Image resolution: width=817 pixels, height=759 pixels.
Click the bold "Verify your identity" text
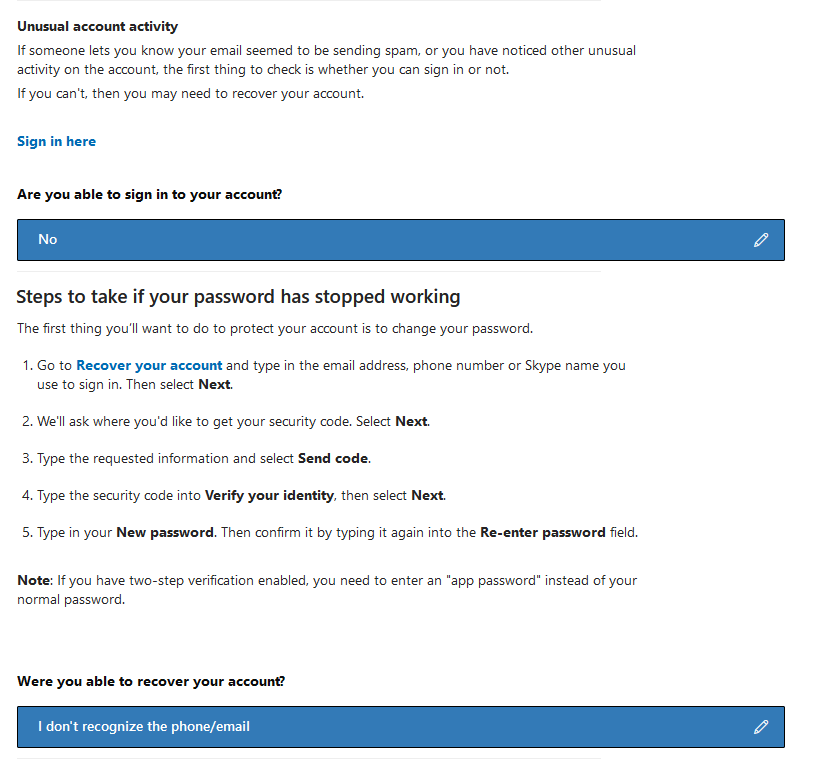(x=269, y=495)
